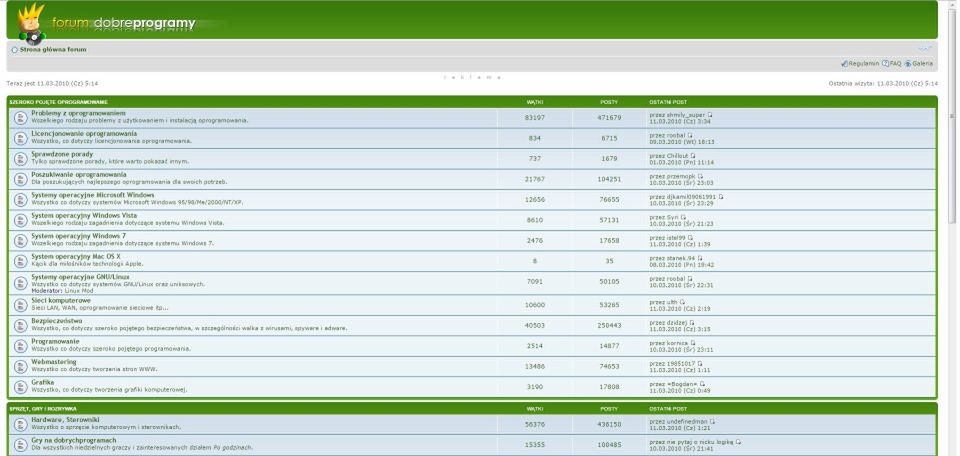The width and height of the screenshot is (960, 456).
Task: Go to Strona główna forum
Action: (53, 50)
